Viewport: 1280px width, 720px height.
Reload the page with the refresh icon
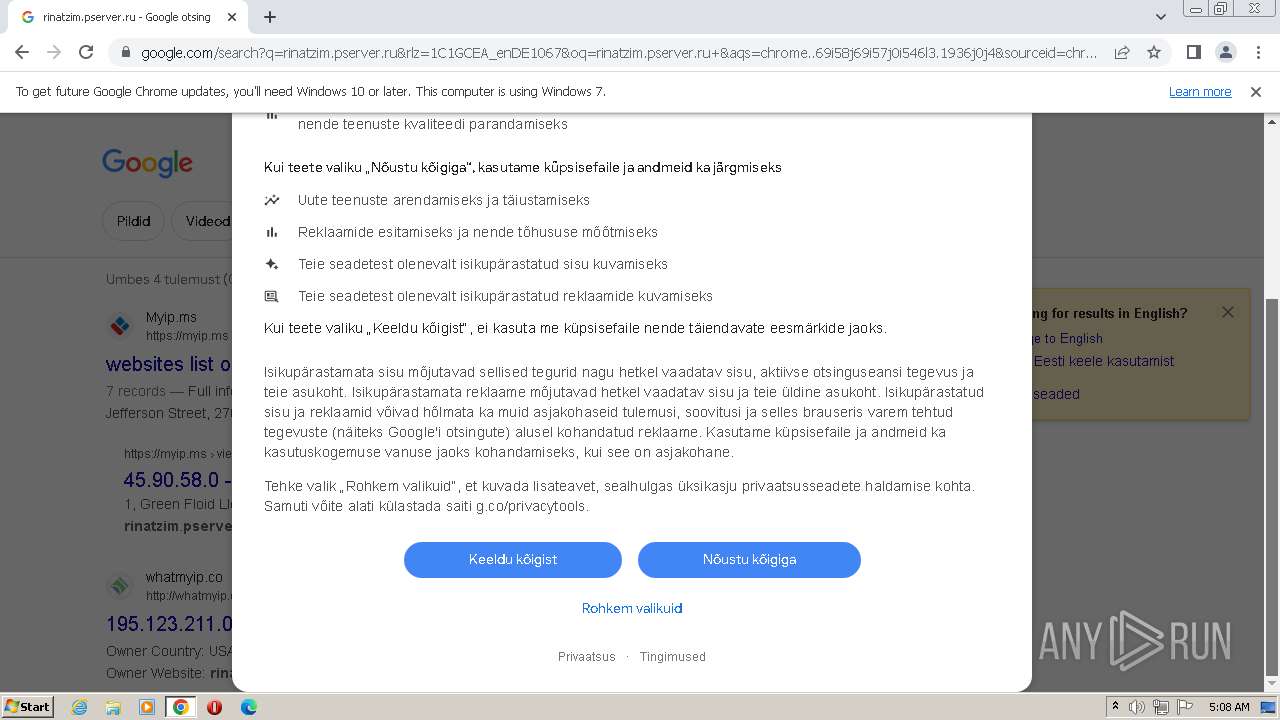coord(86,52)
